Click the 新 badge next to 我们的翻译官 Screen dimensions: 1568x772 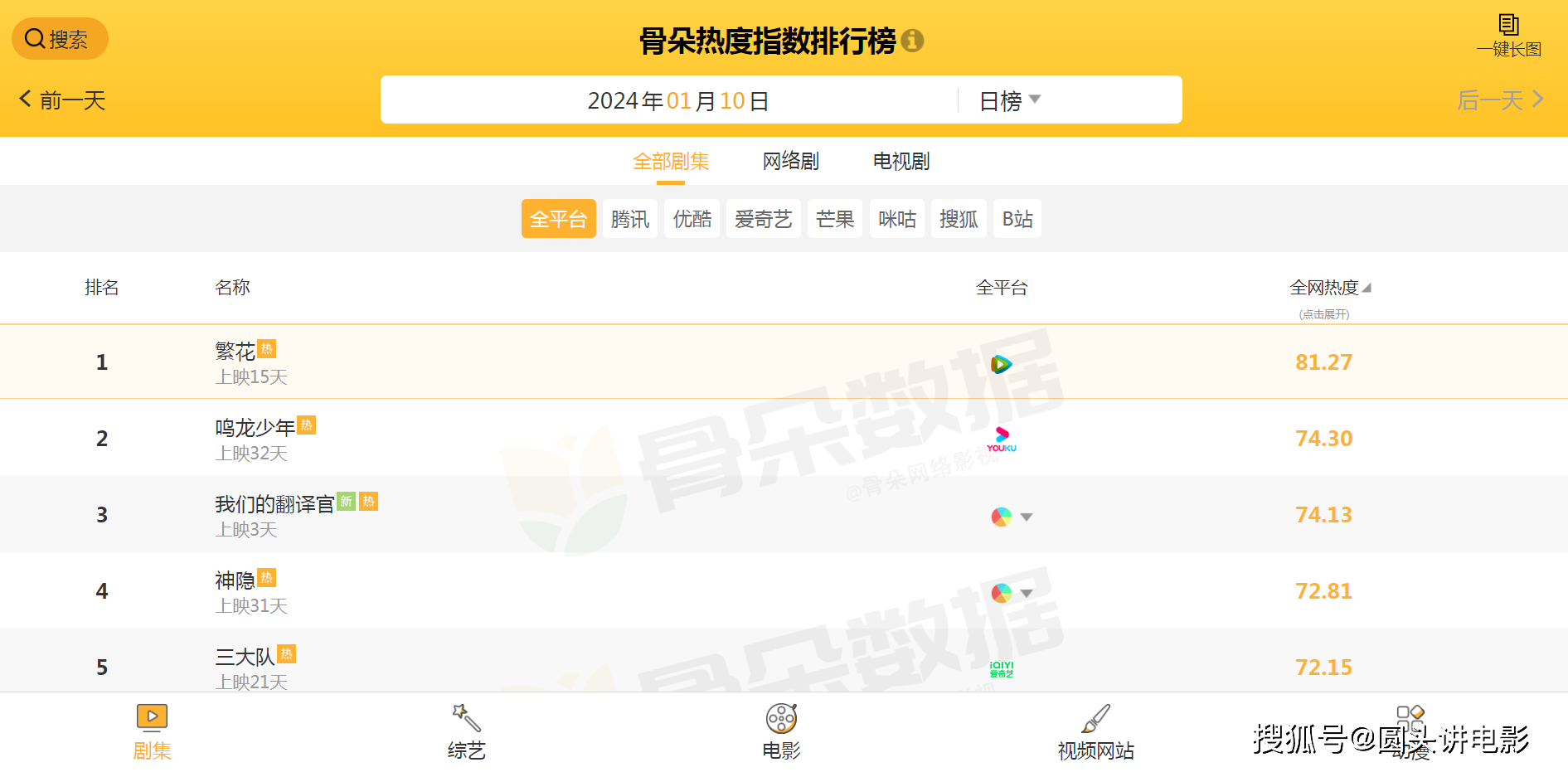[x=347, y=501]
